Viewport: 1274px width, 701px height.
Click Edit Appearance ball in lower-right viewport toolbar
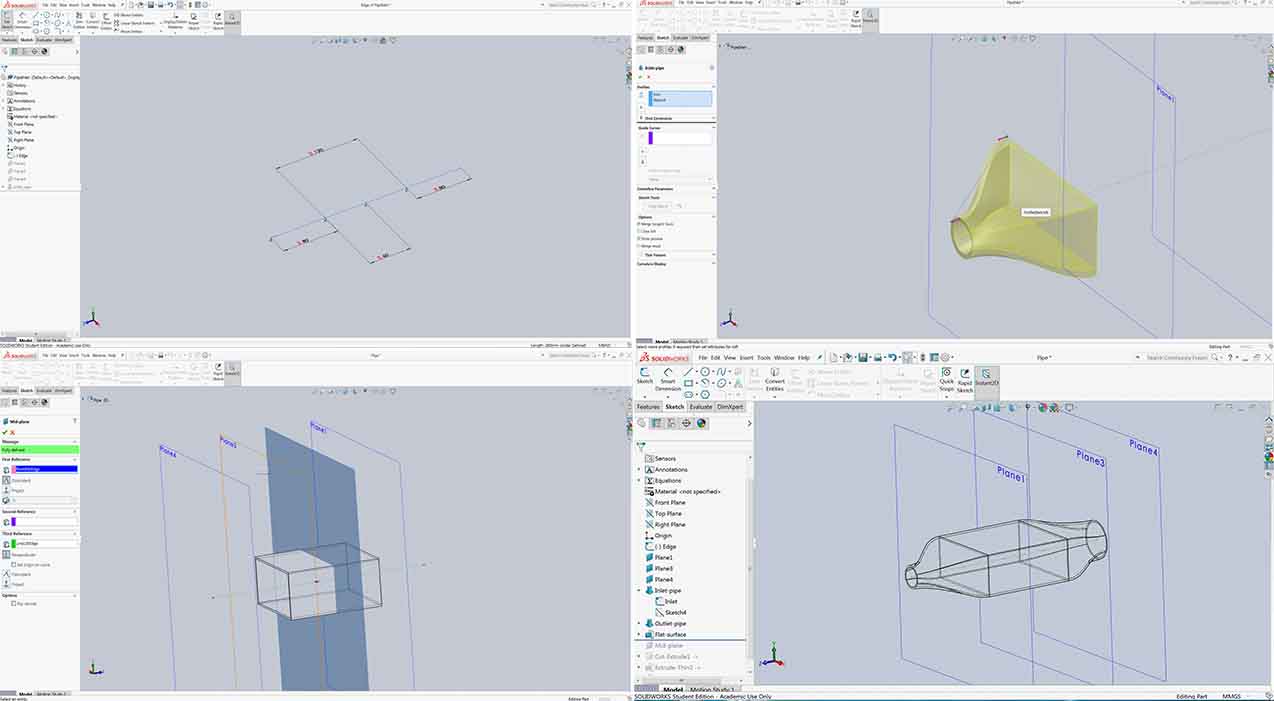(1043, 407)
